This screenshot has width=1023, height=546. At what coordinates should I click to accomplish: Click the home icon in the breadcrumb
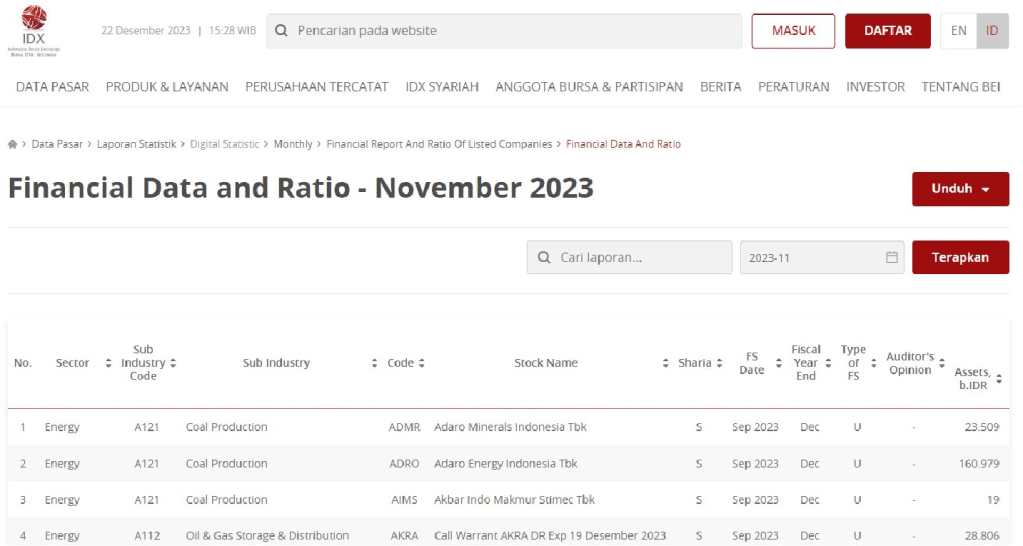[12, 145]
